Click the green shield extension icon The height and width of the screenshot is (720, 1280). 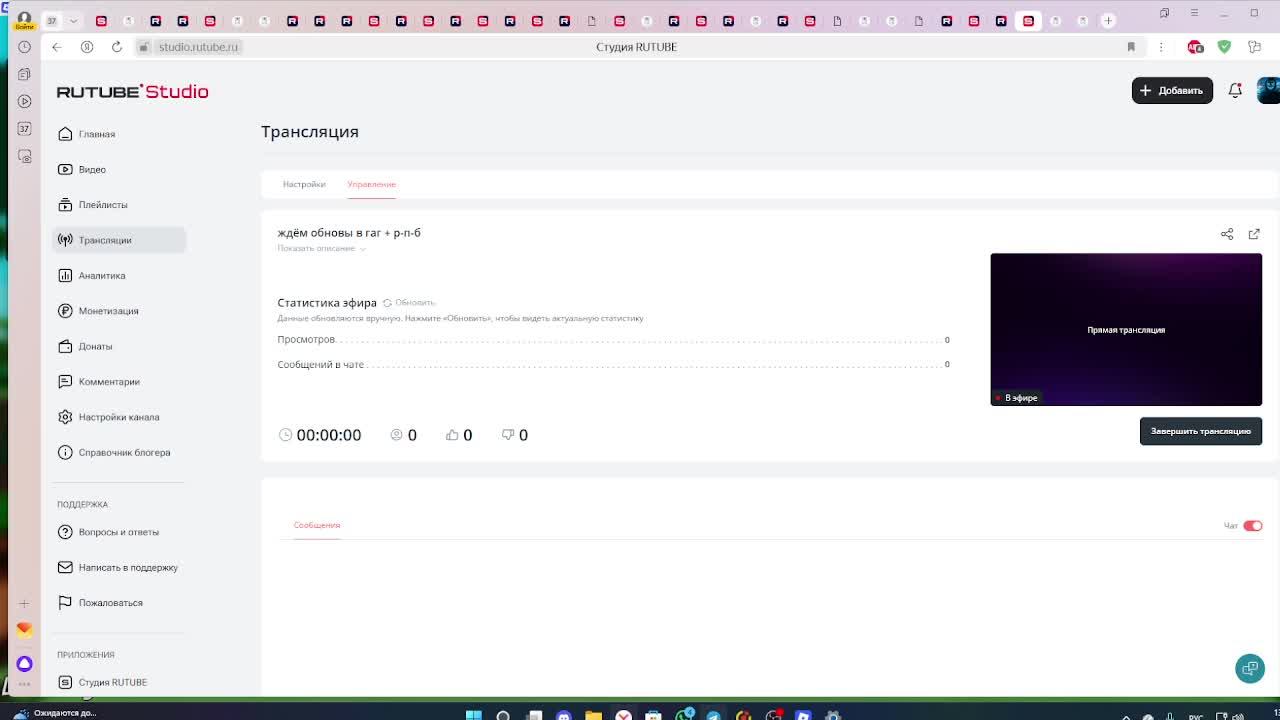[1224, 47]
